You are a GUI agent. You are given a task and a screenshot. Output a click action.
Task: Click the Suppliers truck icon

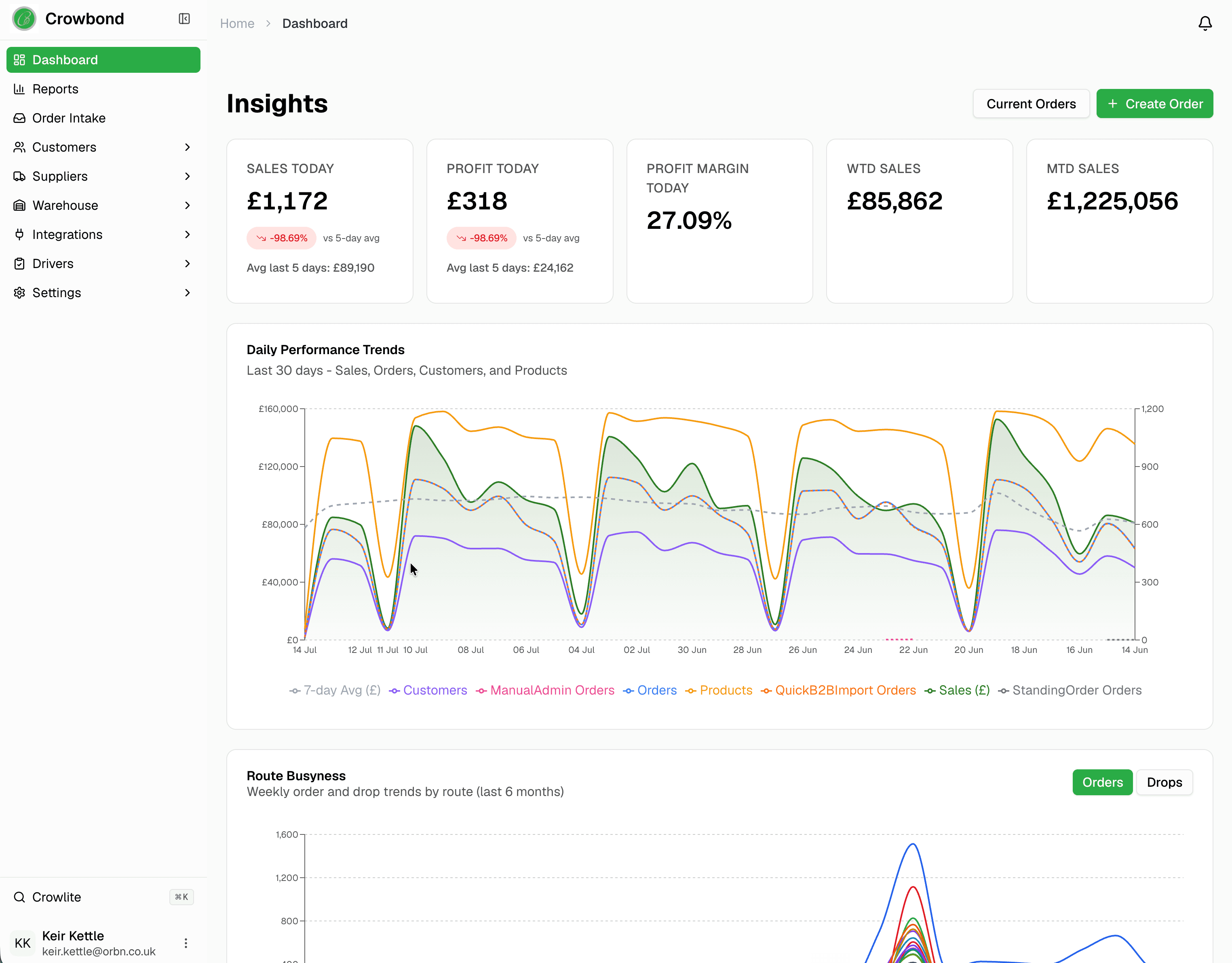pos(19,176)
